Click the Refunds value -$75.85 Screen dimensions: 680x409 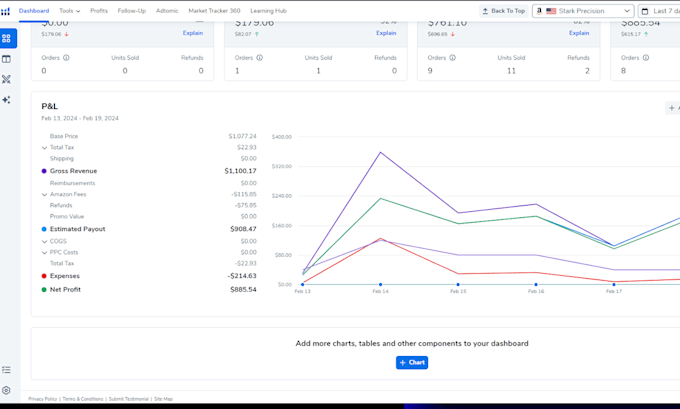245,206
